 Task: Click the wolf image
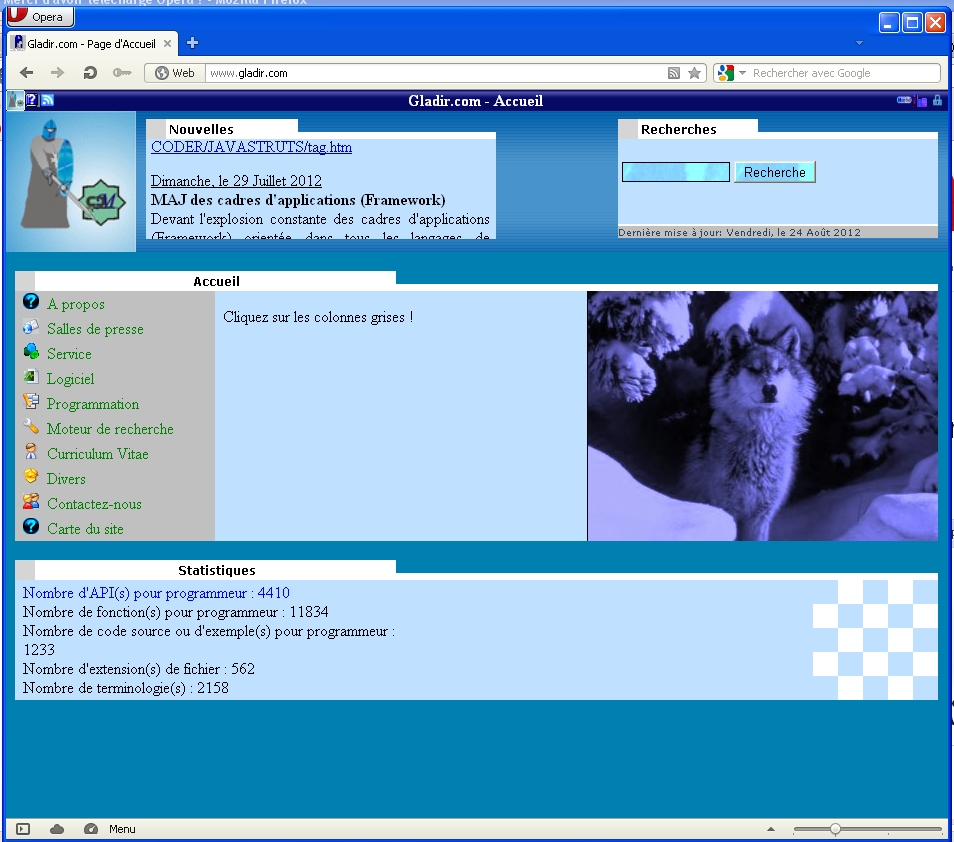coord(762,416)
